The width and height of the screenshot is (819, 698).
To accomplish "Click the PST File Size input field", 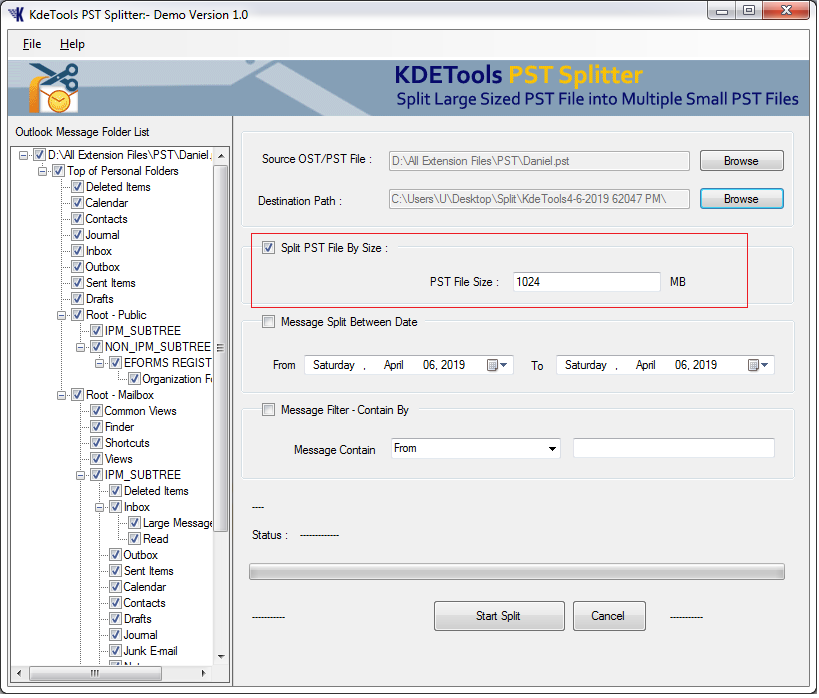I will click(x=586, y=282).
